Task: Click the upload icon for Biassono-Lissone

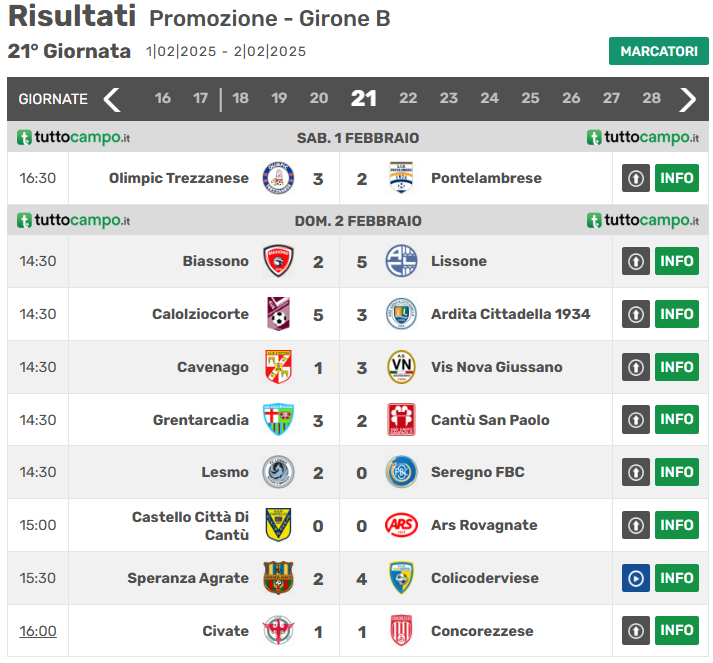Action: [636, 261]
